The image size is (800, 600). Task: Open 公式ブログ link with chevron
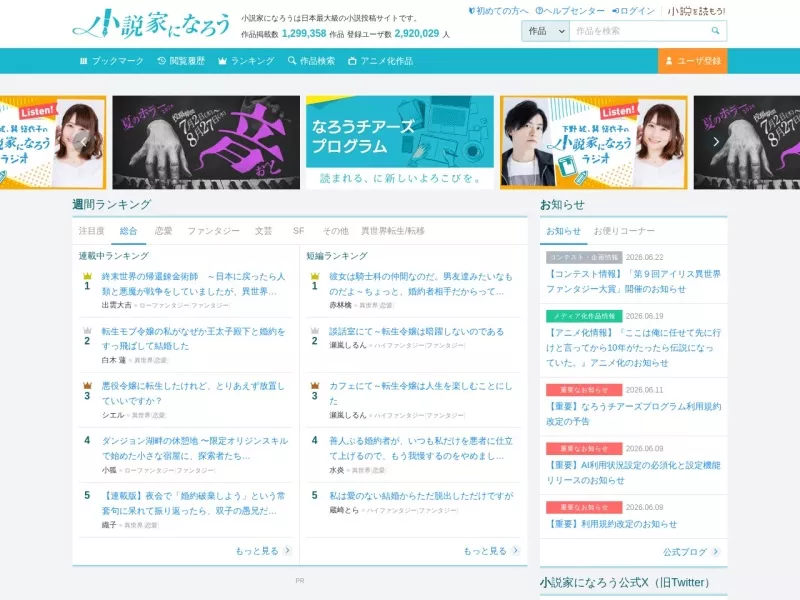(691, 552)
